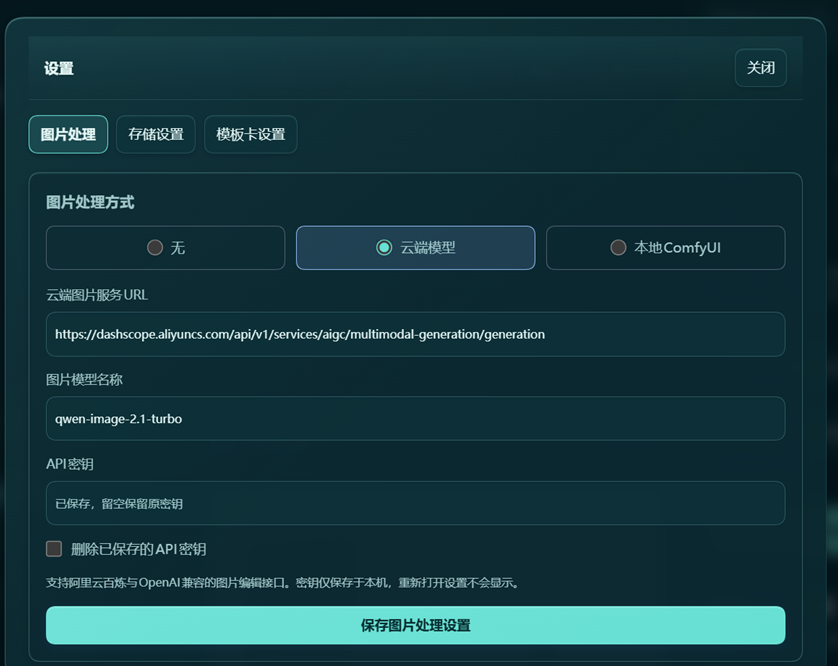
Task: Click the 设置 dialog title
Action: click(x=59, y=68)
